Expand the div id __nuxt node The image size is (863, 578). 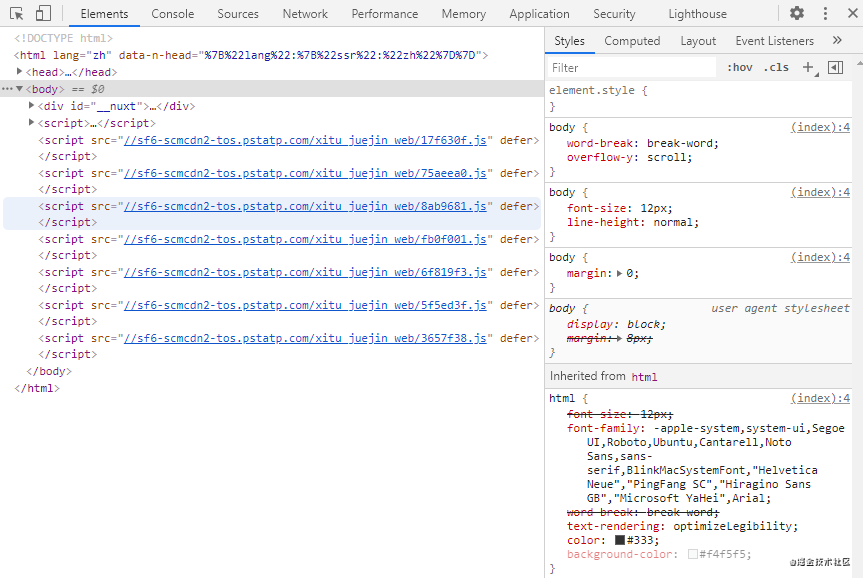31,105
